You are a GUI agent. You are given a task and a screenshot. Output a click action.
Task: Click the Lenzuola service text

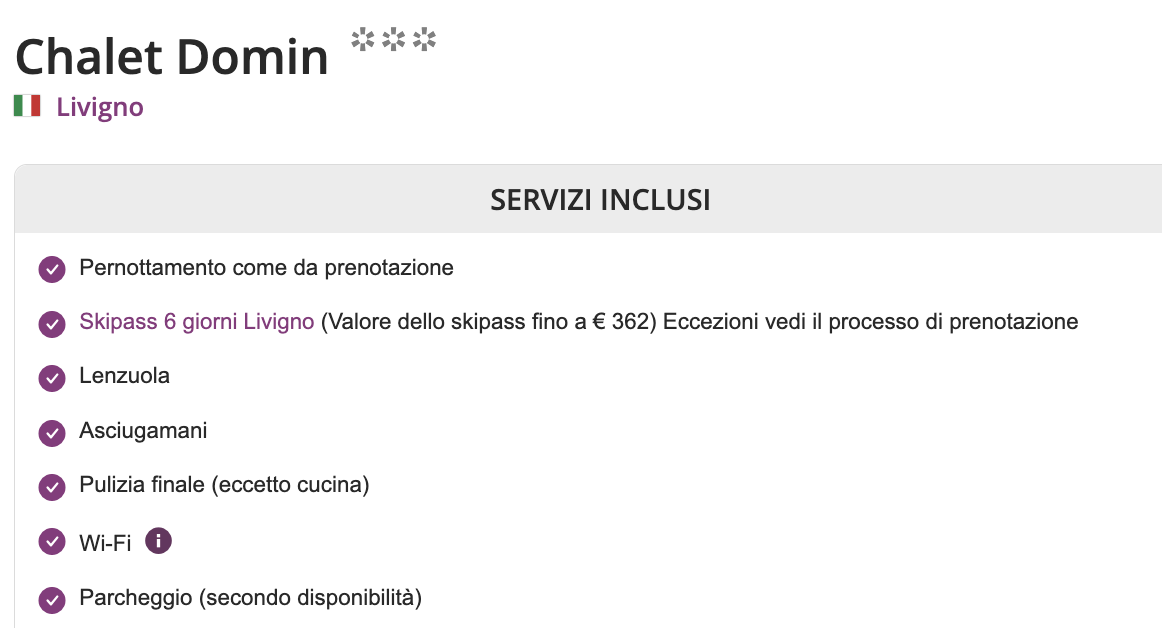coord(125,376)
